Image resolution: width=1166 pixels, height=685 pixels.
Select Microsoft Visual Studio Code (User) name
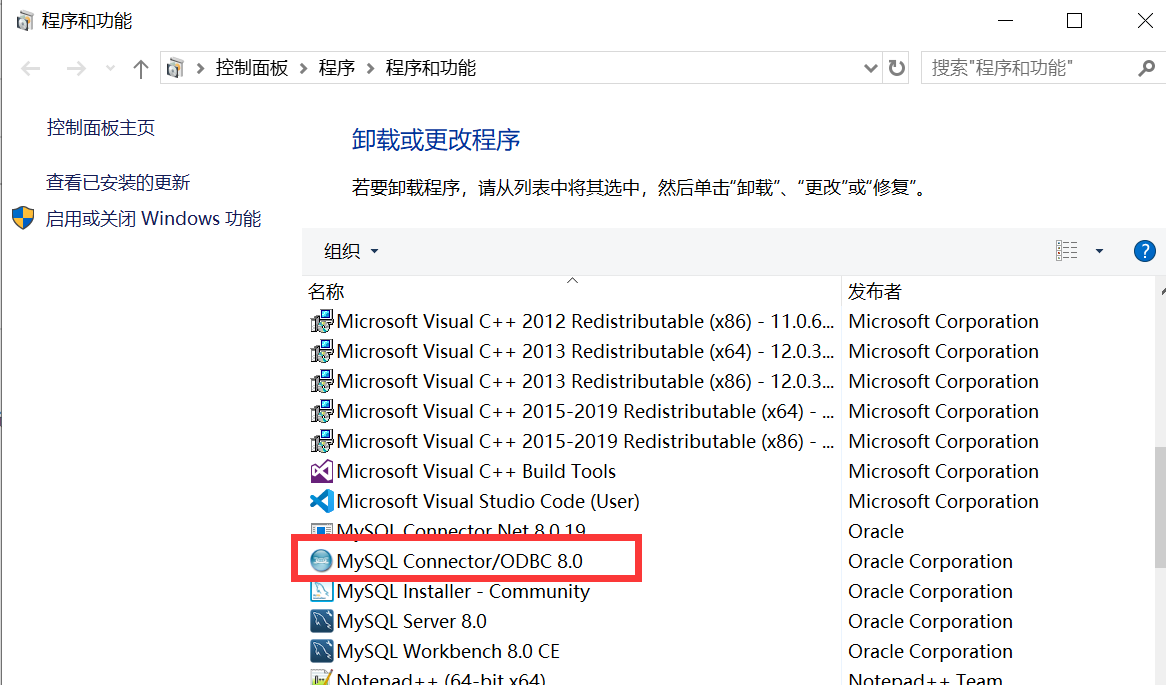point(488,501)
